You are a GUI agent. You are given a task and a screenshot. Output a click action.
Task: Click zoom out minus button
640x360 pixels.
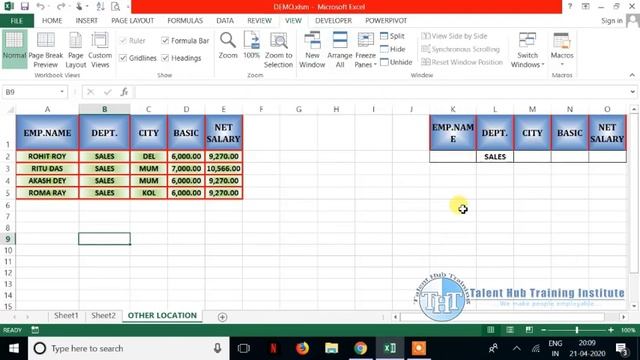pyautogui.click(x=543, y=330)
